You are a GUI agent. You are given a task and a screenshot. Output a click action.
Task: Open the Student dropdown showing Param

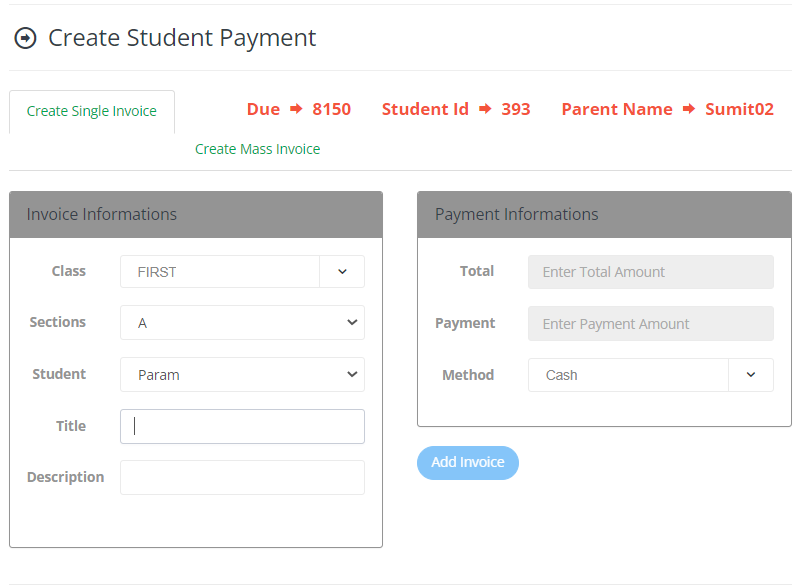point(230,374)
